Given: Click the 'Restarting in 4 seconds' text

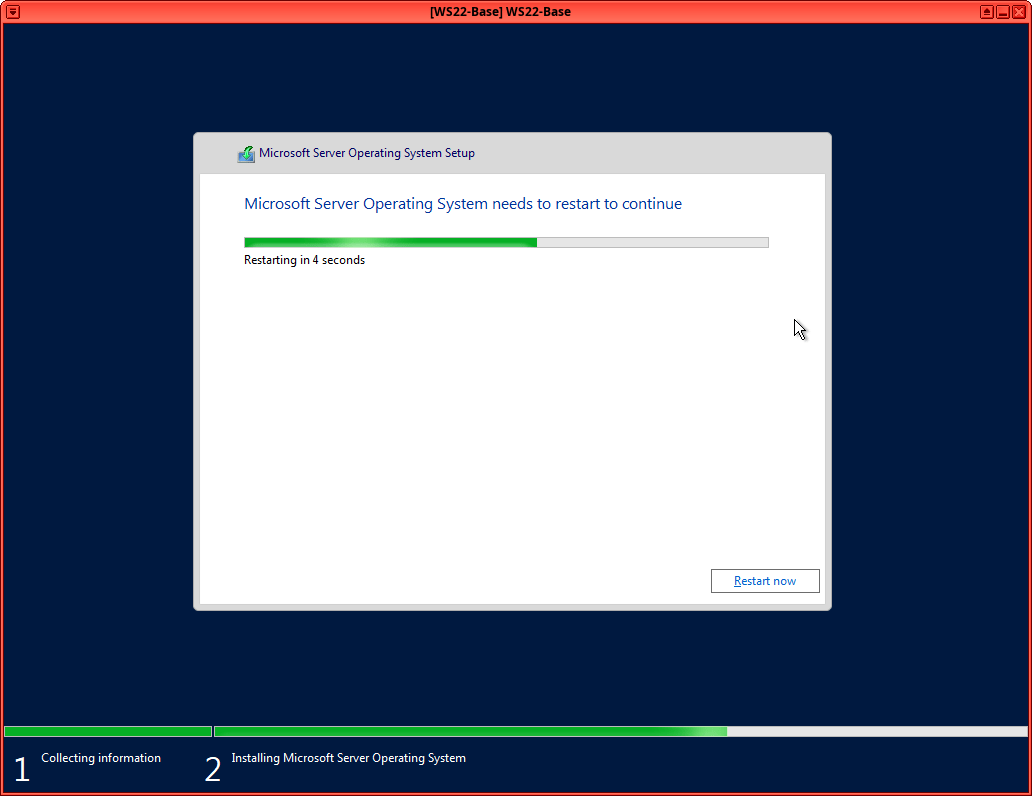Looking at the screenshot, I should point(304,260).
